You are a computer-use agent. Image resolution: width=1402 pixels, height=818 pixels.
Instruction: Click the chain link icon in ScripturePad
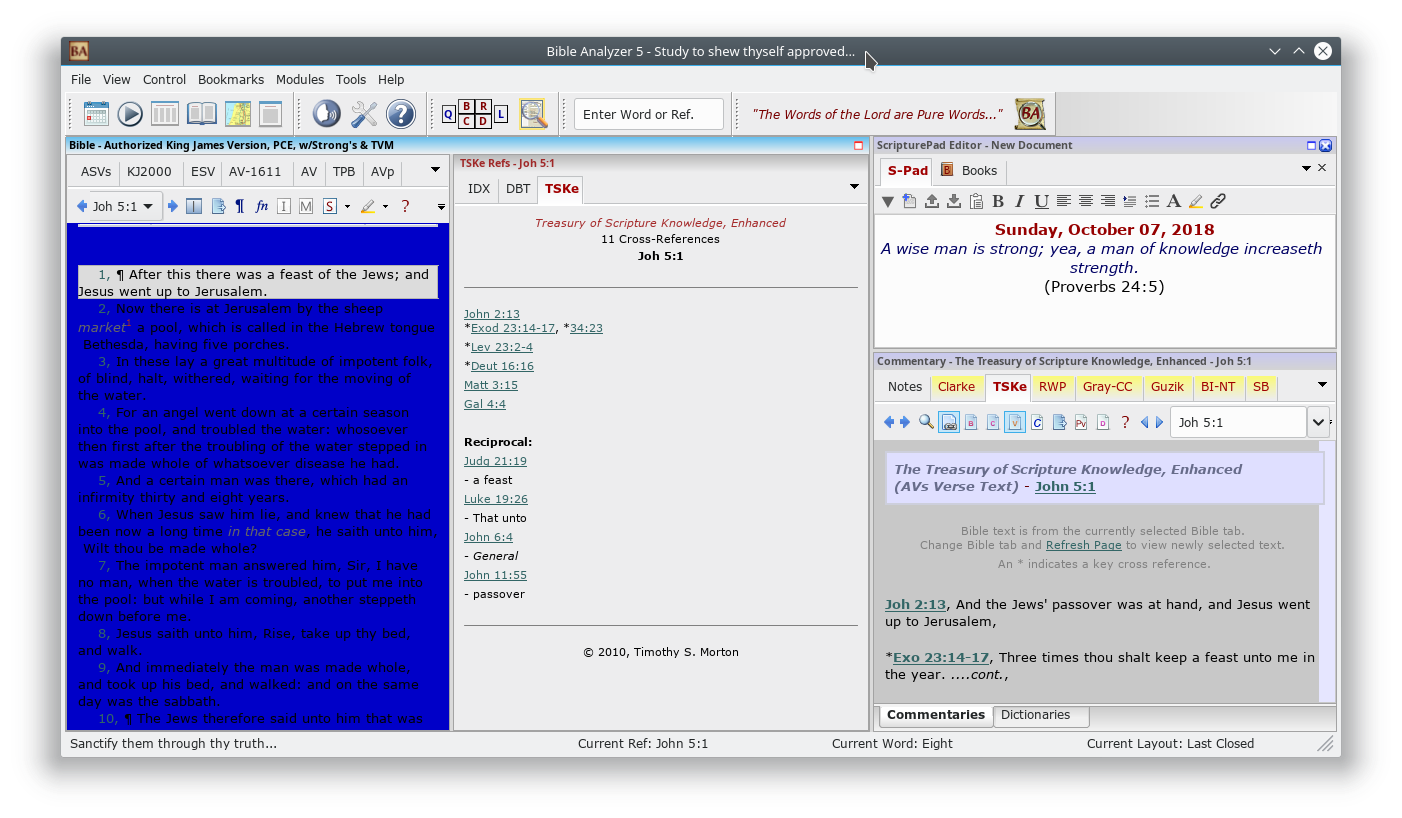click(1218, 201)
